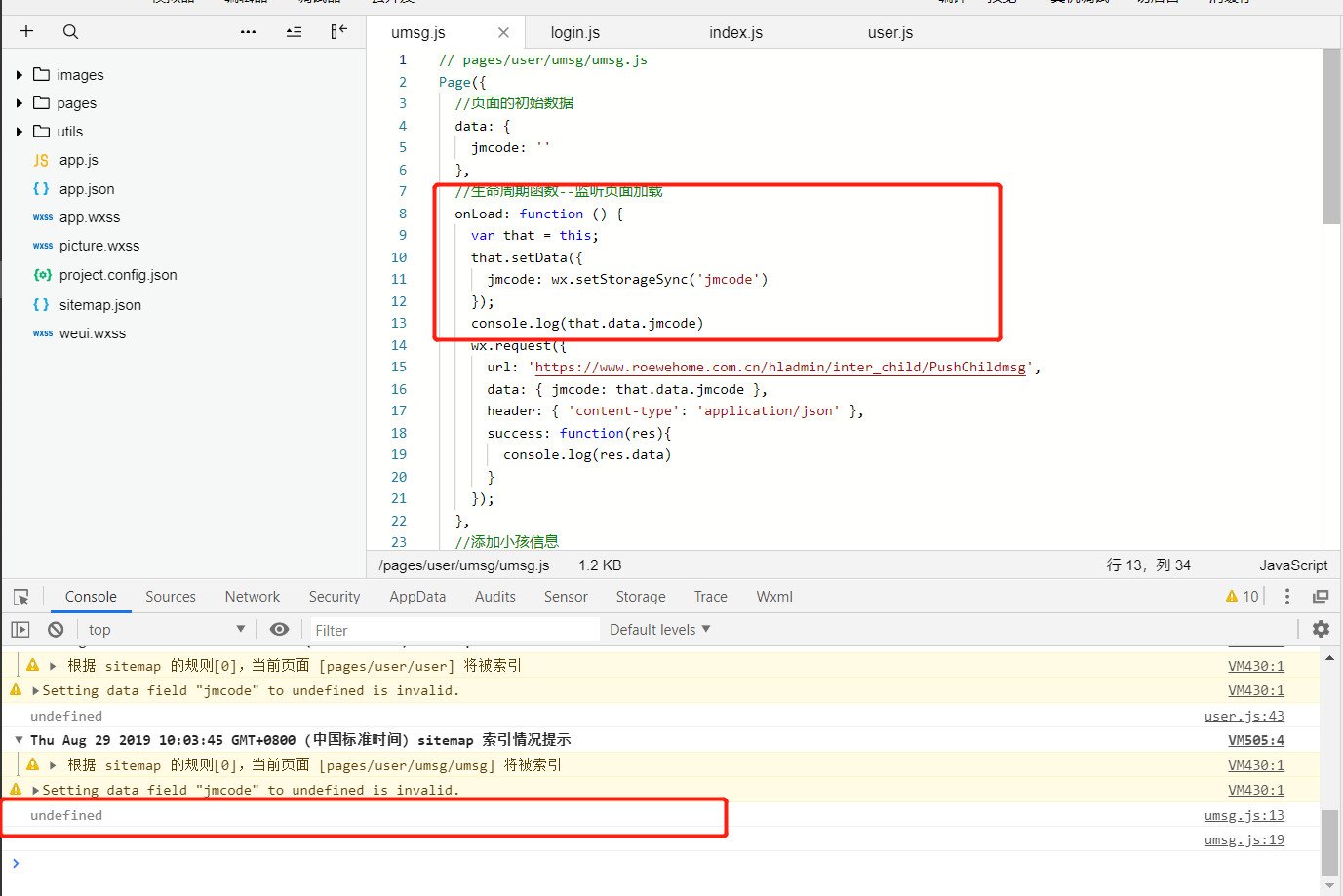Viewport: 1343px width, 896px height.
Task: Close the umsg.js editor tab
Action: (503, 32)
